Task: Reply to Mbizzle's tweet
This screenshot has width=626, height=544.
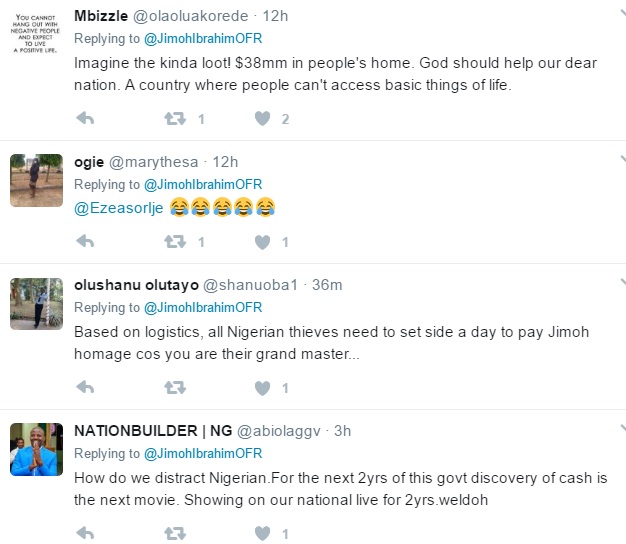Action: 86,119
